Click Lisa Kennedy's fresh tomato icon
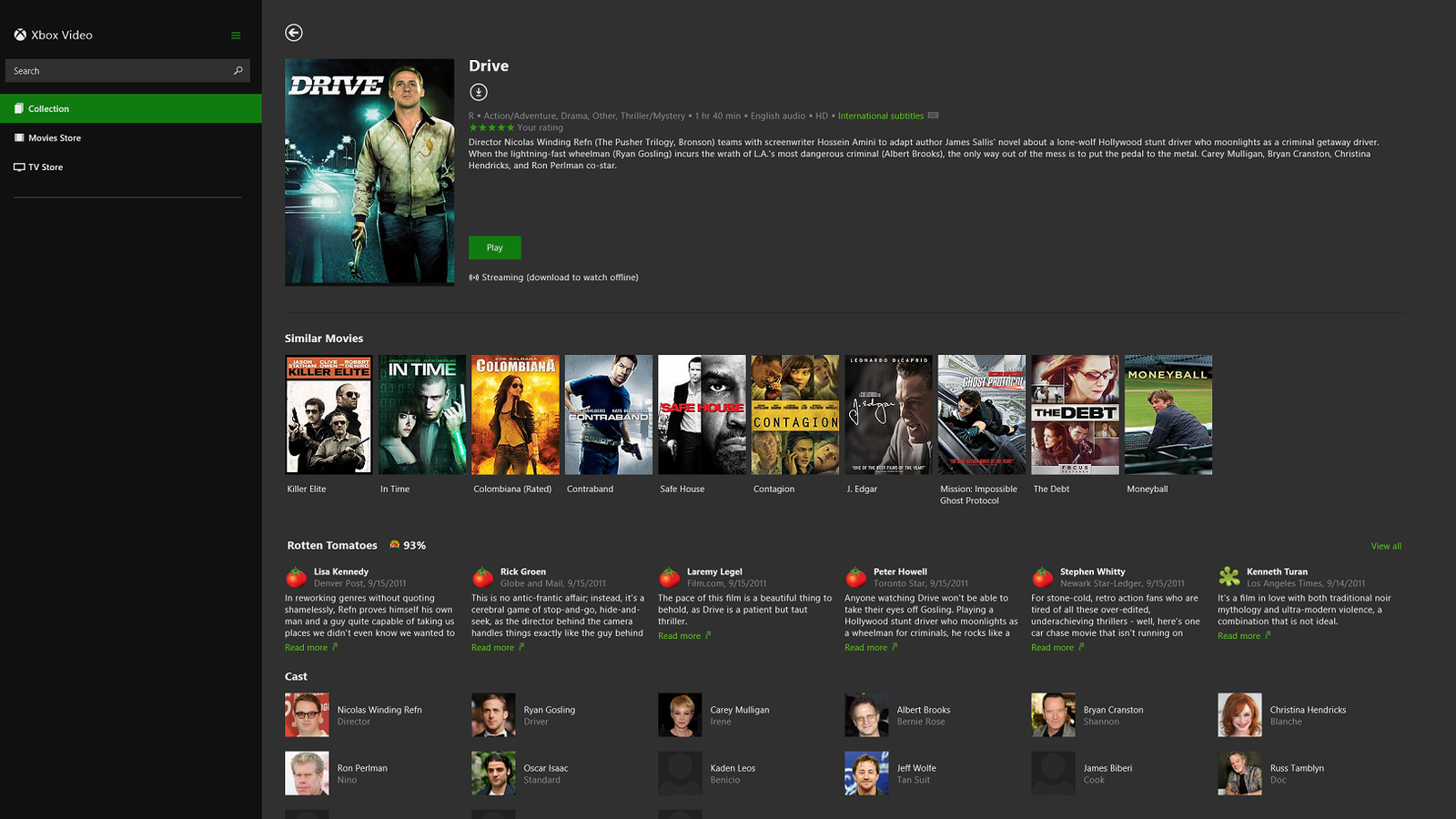Image resolution: width=1456 pixels, height=819 pixels. [296, 577]
